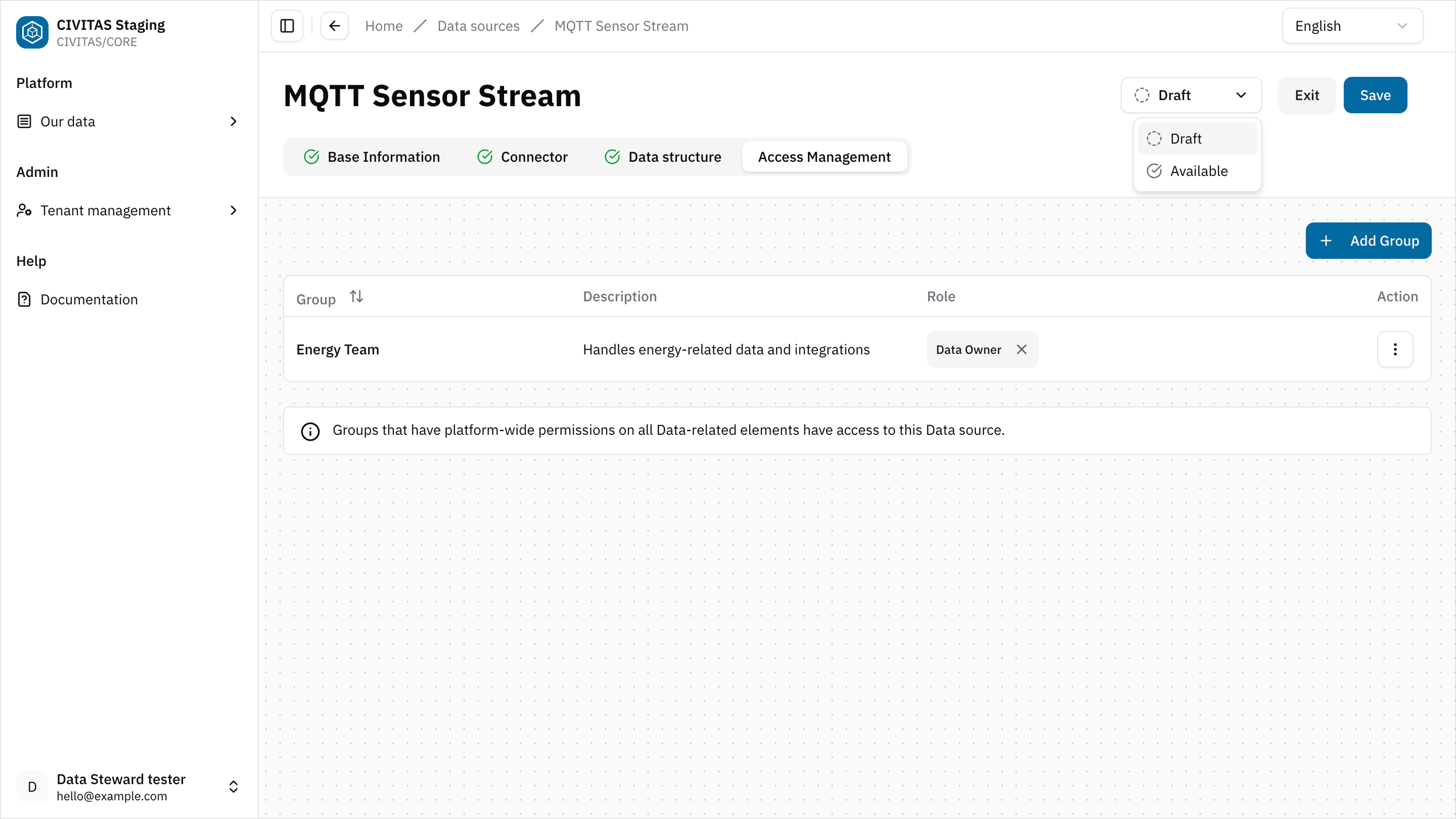Select the Our data document icon
The image size is (1456, 819).
24,121
